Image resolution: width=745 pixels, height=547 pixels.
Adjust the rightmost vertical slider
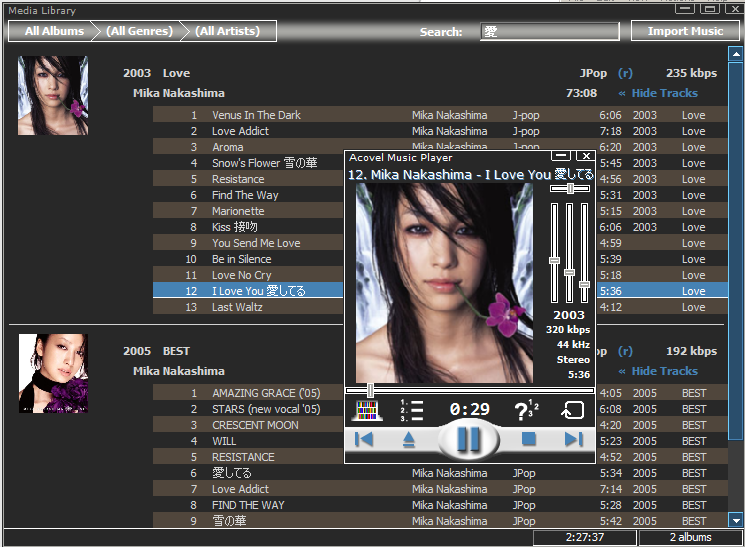pyautogui.click(x=584, y=253)
